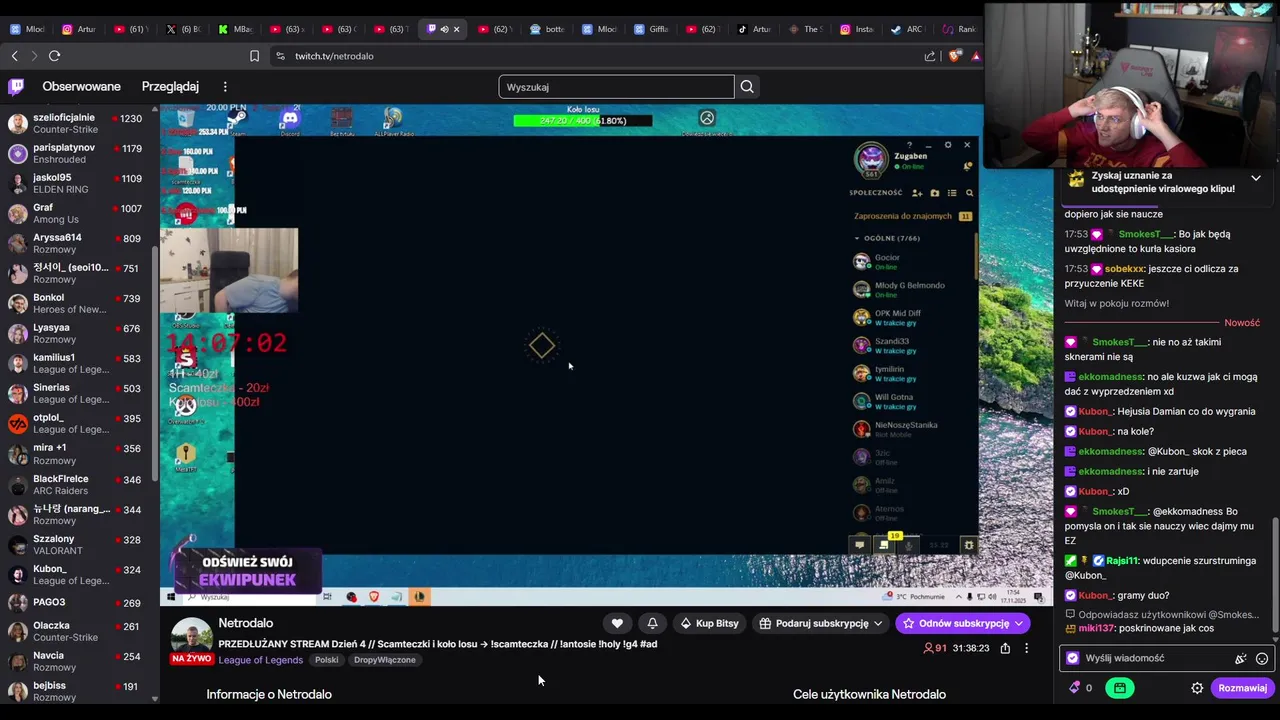Viewport: 1280px width, 720px height.
Task: Open the Przeglądaj tab
Action: click(x=170, y=87)
